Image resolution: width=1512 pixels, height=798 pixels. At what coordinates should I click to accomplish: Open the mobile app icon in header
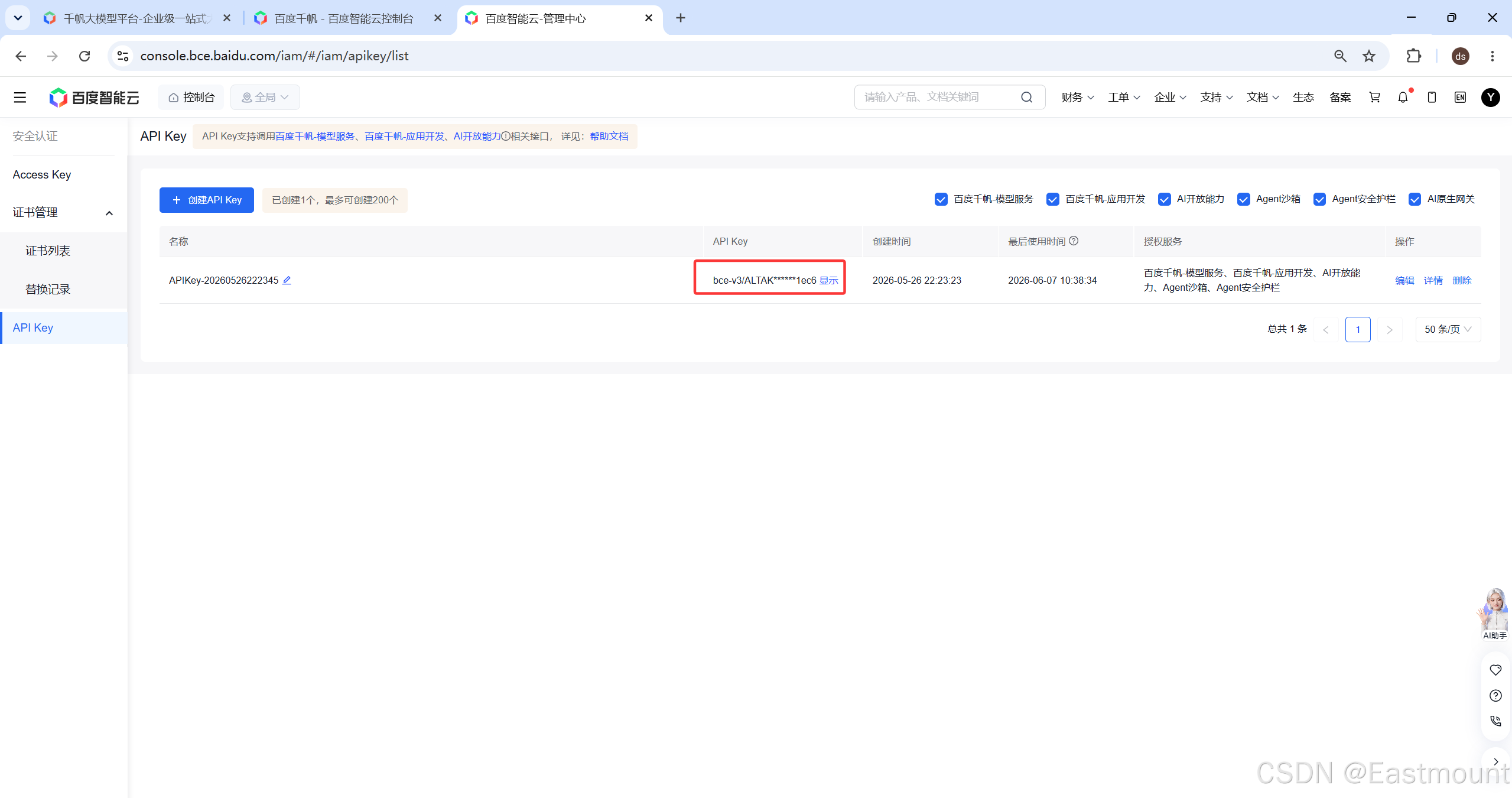click(1432, 98)
